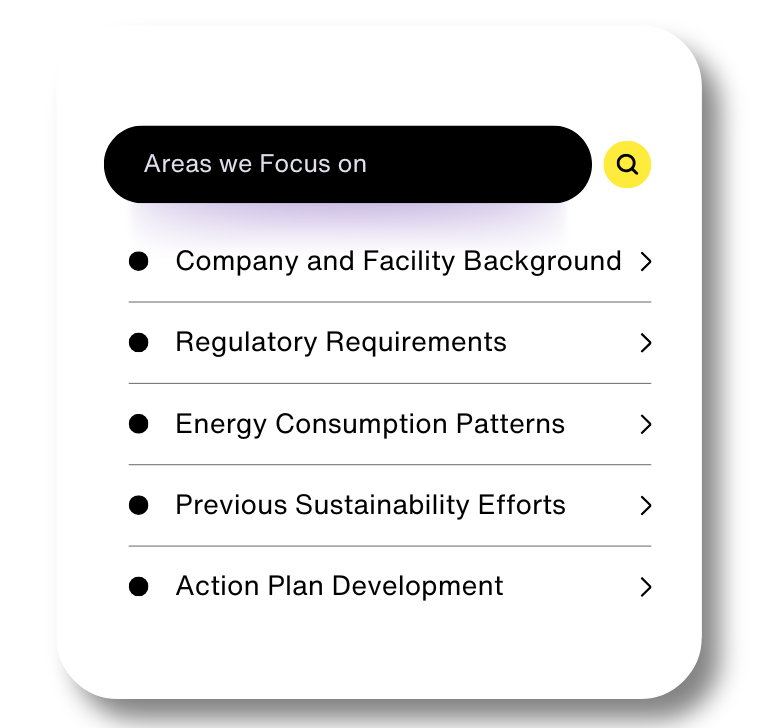Expand the Action Plan Development chevron
Screen dimensions: 780x728
coord(646,587)
